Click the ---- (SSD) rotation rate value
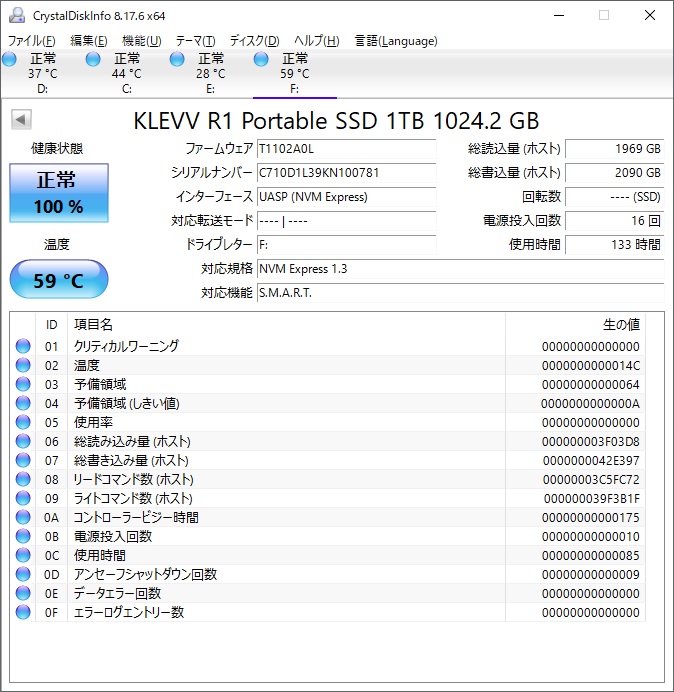Image resolution: width=674 pixels, height=692 pixels. click(614, 197)
